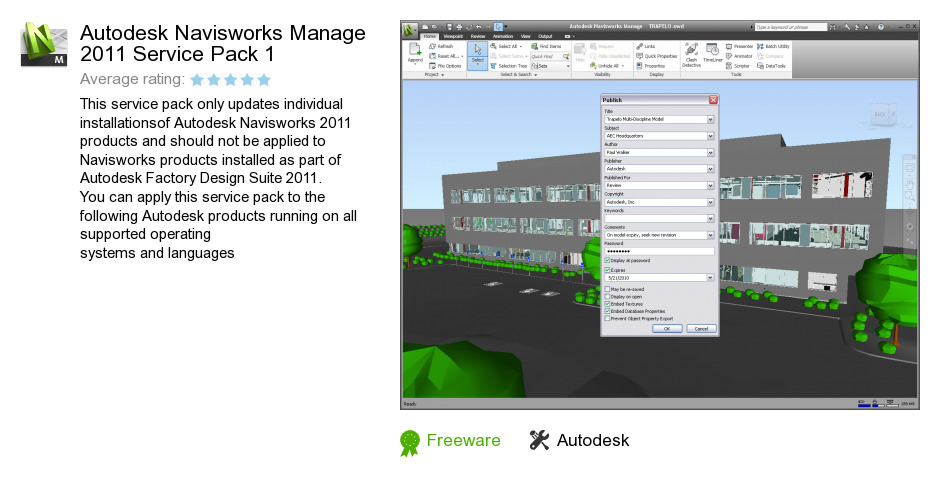Open the Sets dropdown in ribbon
This screenshot has width=940, height=487.
pyautogui.click(x=568, y=66)
